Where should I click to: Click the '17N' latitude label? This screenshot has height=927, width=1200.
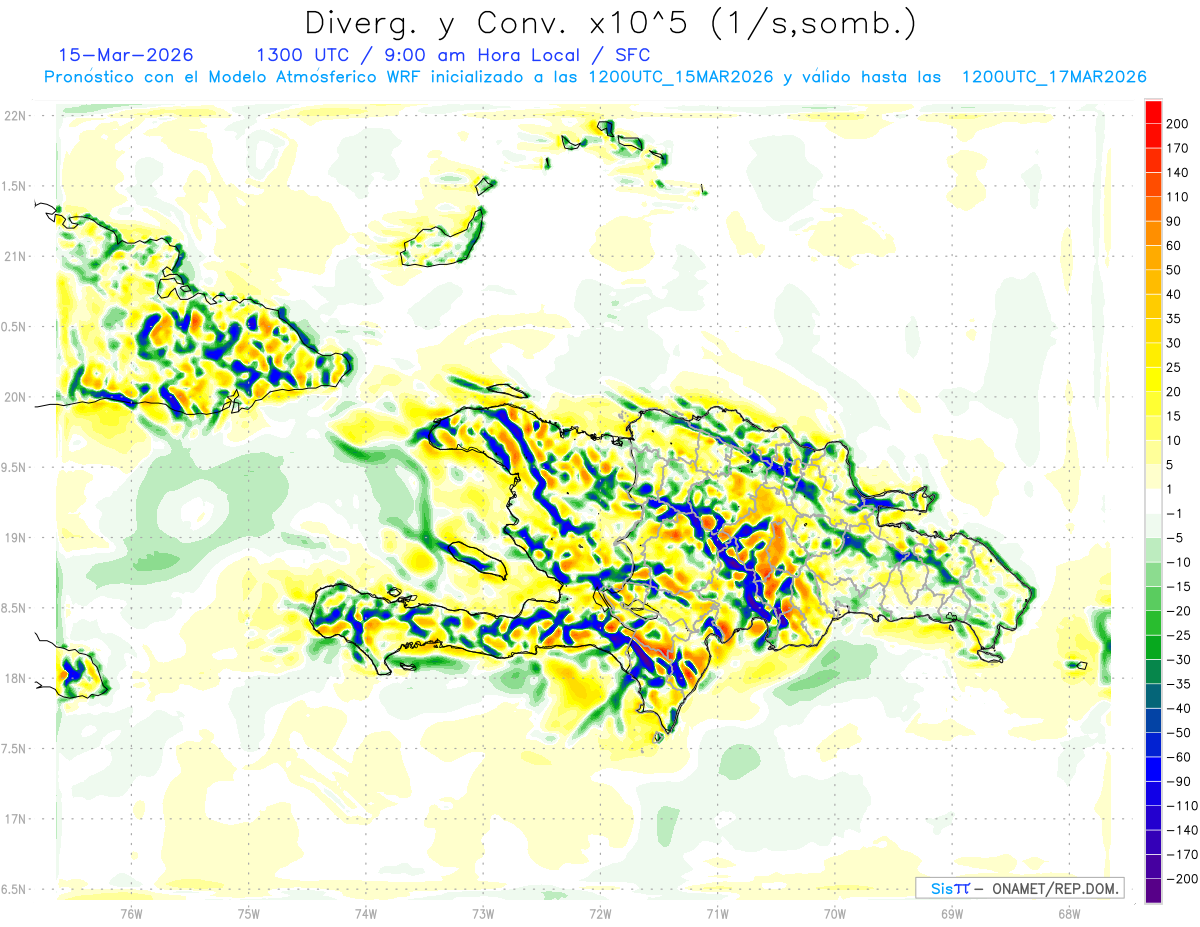pos(14,819)
